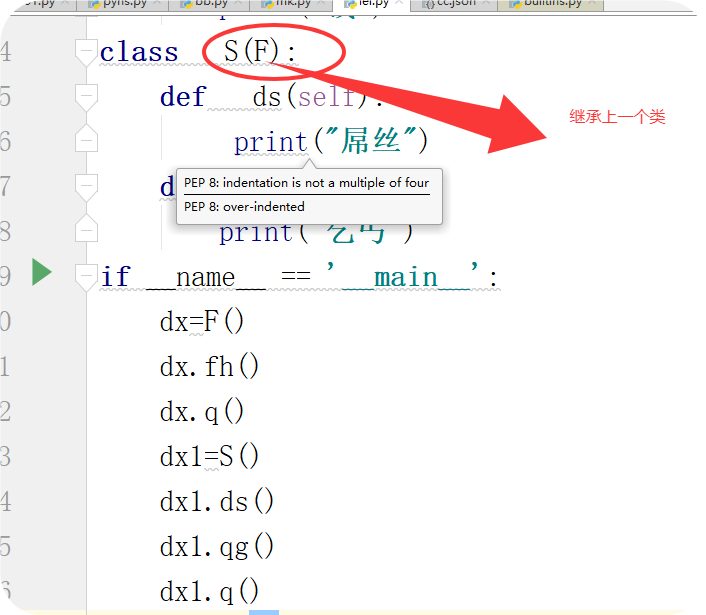Place cursor on the class keyword
This screenshot has height=615, width=706.
(x=139, y=52)
